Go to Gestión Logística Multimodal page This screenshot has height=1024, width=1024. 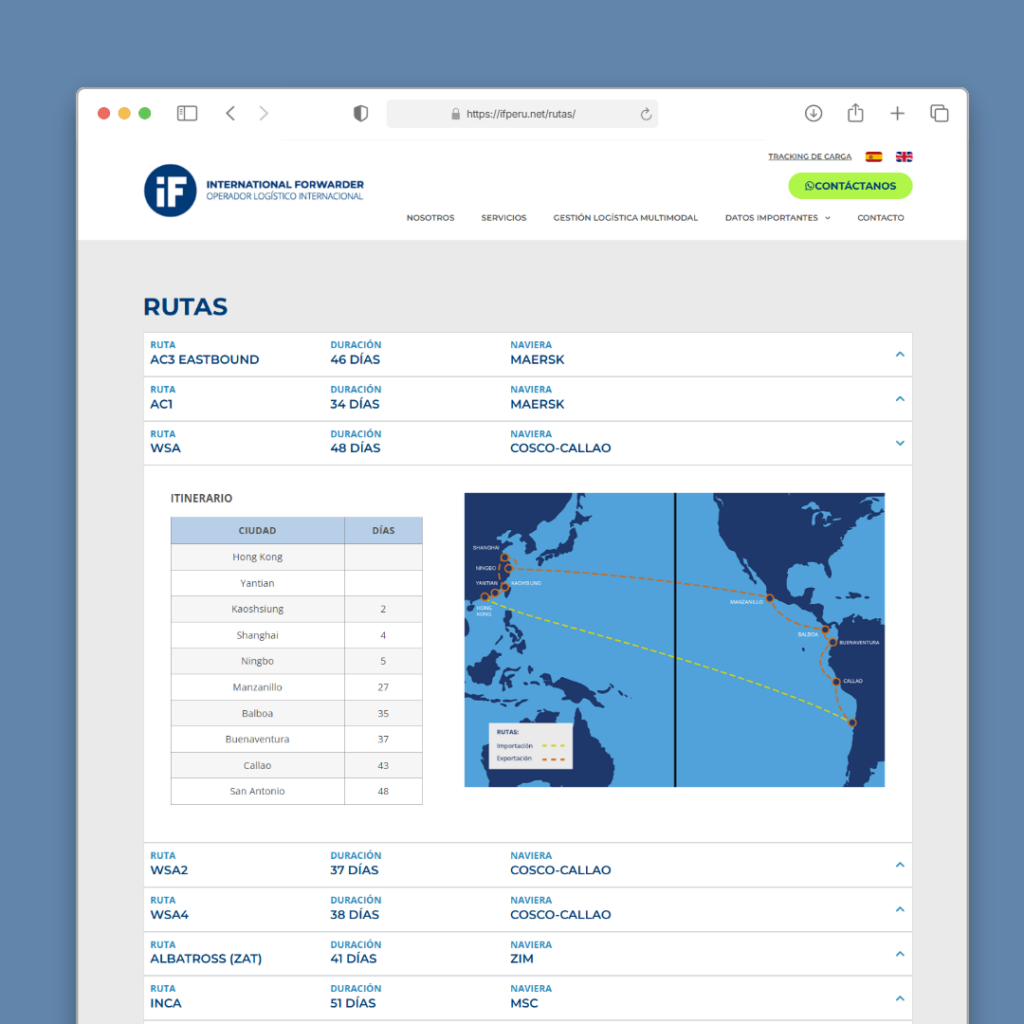click(x=625, y=218)
